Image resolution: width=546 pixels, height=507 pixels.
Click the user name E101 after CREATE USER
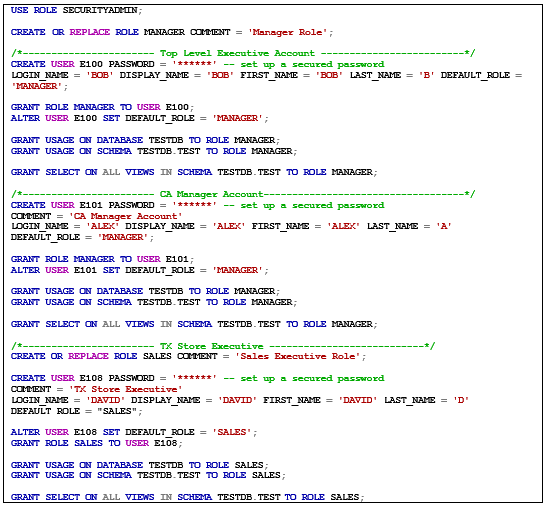pyautogui.click(x=91, y=205)
